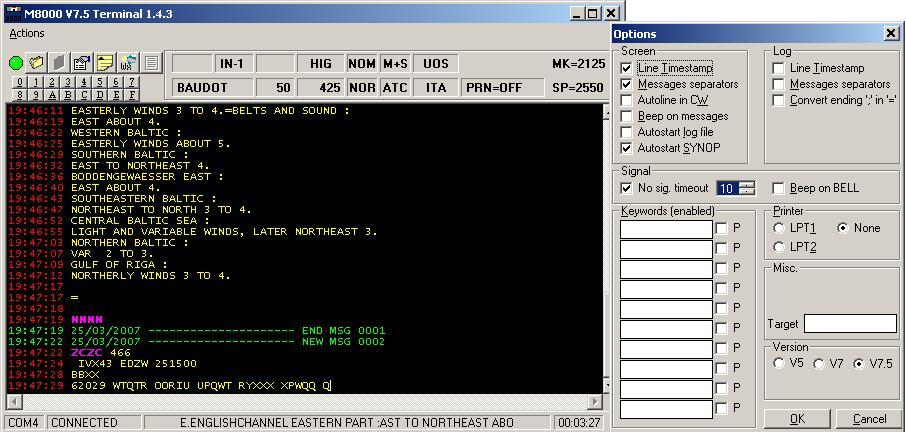Click memory button 3
This screenshot has height=432, width=906.
(x=68, y=82)
